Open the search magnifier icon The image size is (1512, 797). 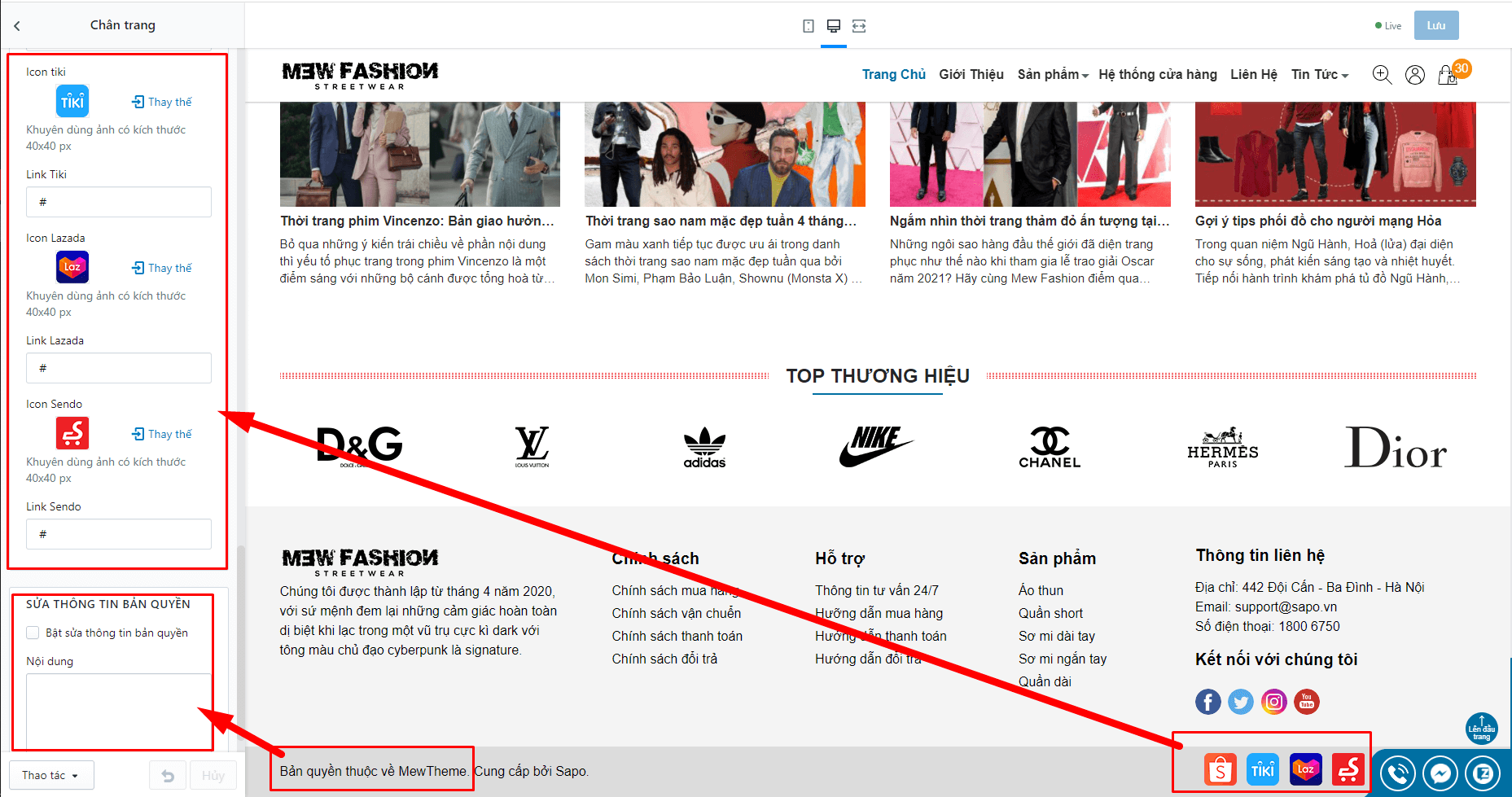pos(1382,75)
